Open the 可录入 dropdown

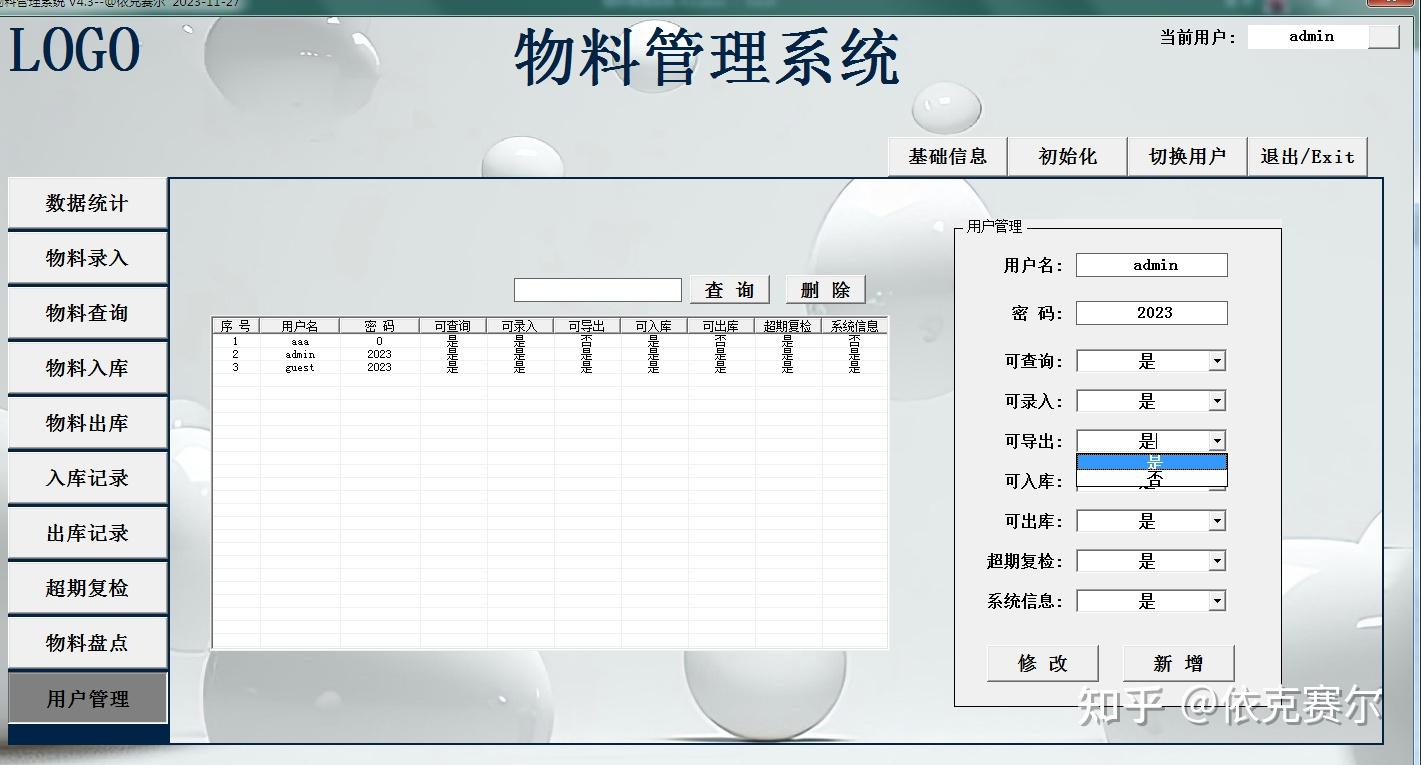click(x=1217, y=401)
